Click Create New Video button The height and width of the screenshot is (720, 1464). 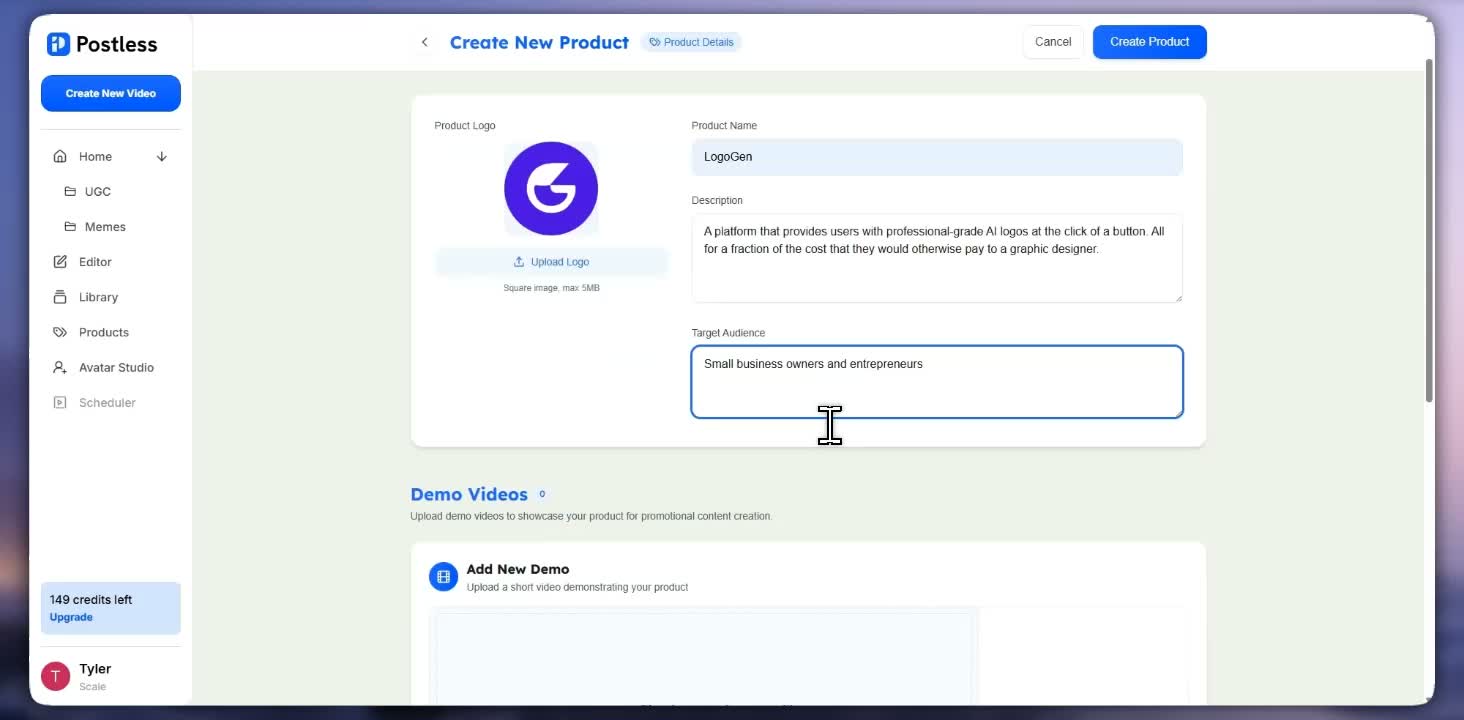(x=111, y=93)
